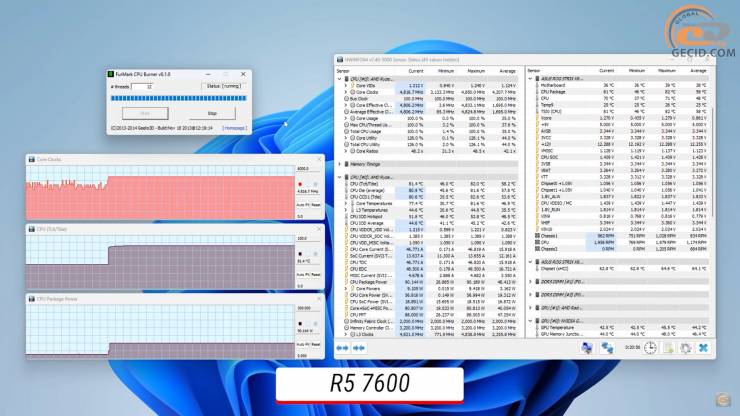Viewport: 740px width, 416px height.
Task: Click the Bus Clock sensor clock icon
Action: tap(347, 99)
